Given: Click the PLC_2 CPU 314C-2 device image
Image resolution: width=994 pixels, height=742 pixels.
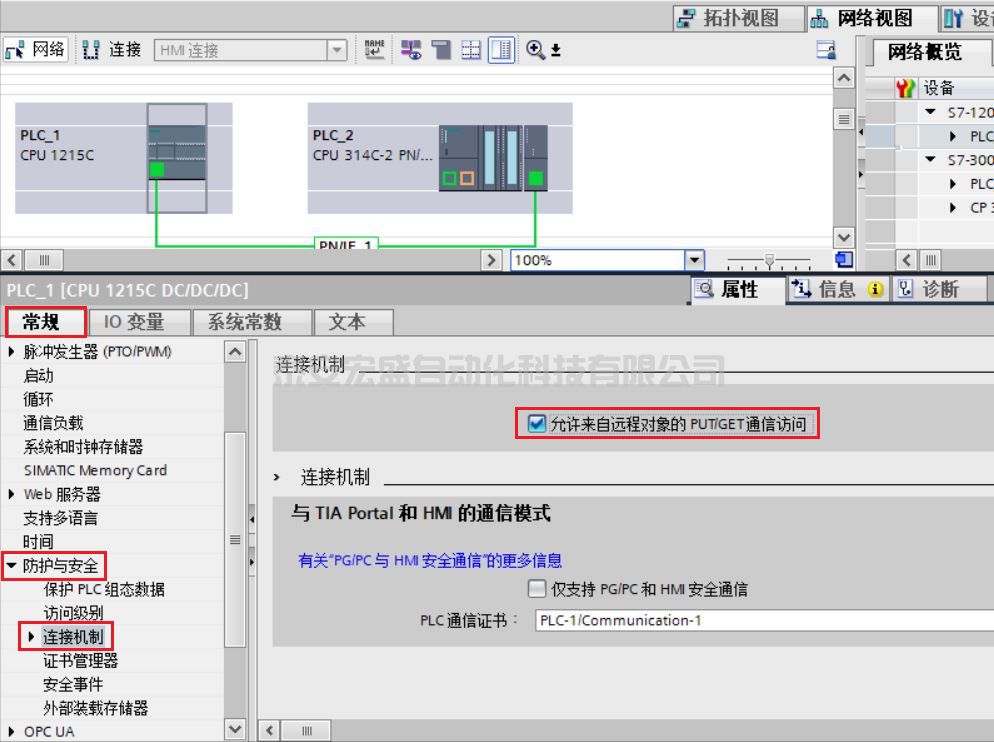Looking at the screenshot, I should (x=494, y=157).
